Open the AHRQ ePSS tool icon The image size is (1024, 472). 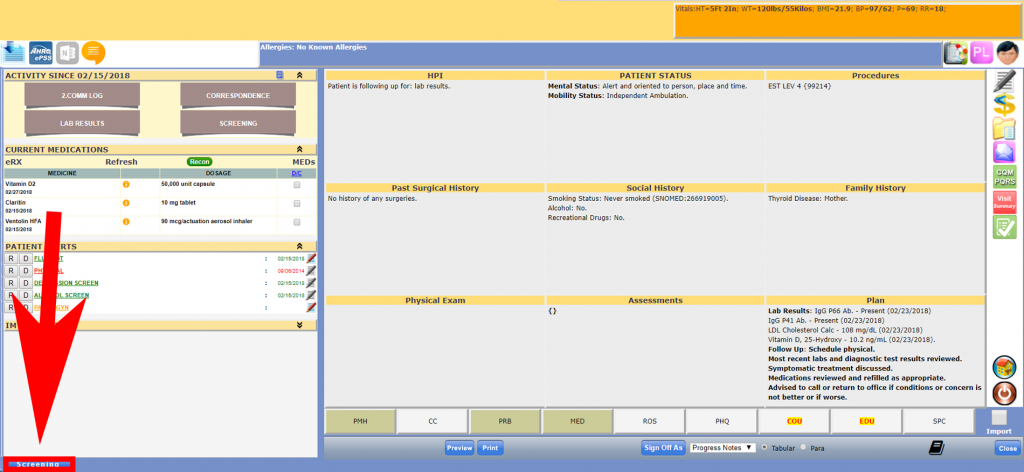click(41, 52)
